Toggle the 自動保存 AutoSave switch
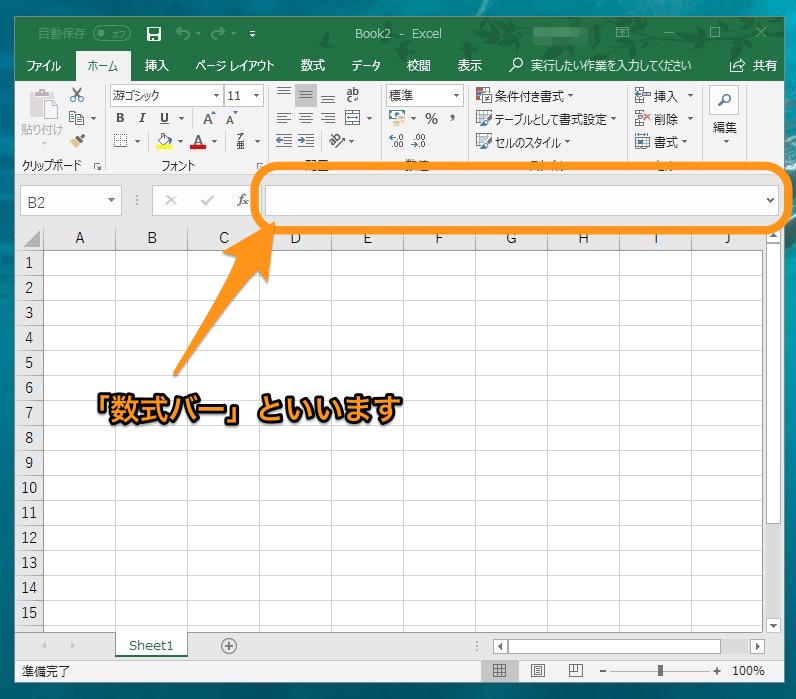Screen dimensions: 796x699 112,34
